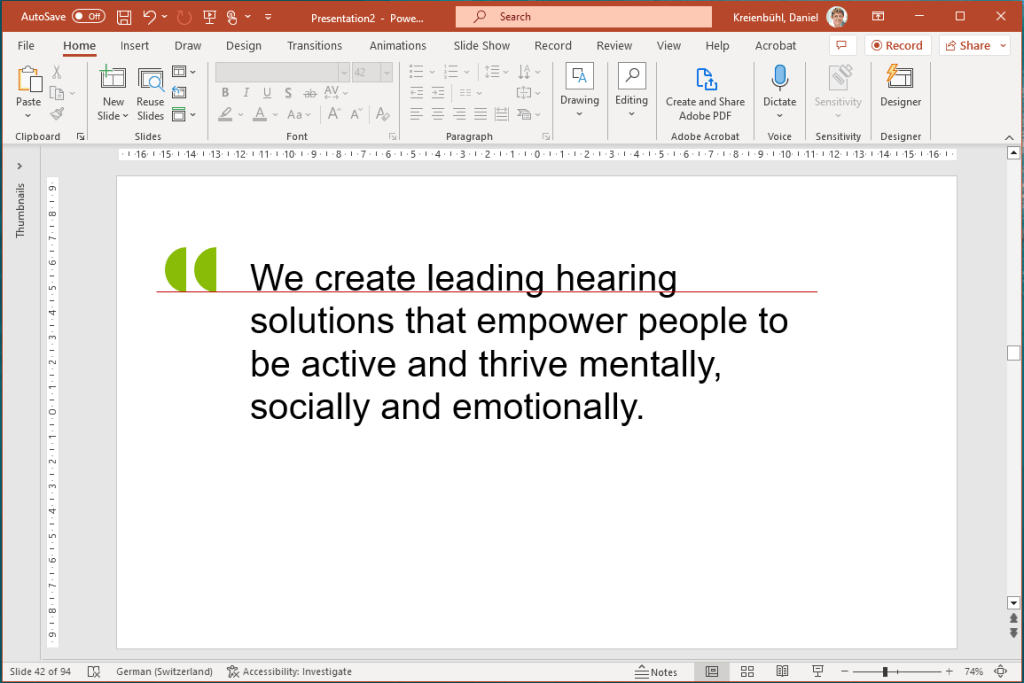The height and width of the screenshot is (683, 1024).
Task: Click the zoom slider handle
Action: pos(885,671)
